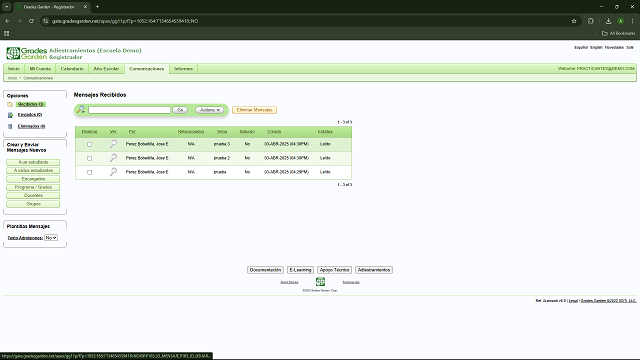640x360 pixels.
Task: Open the Chrome profile avatar
Action: point(620,21)
